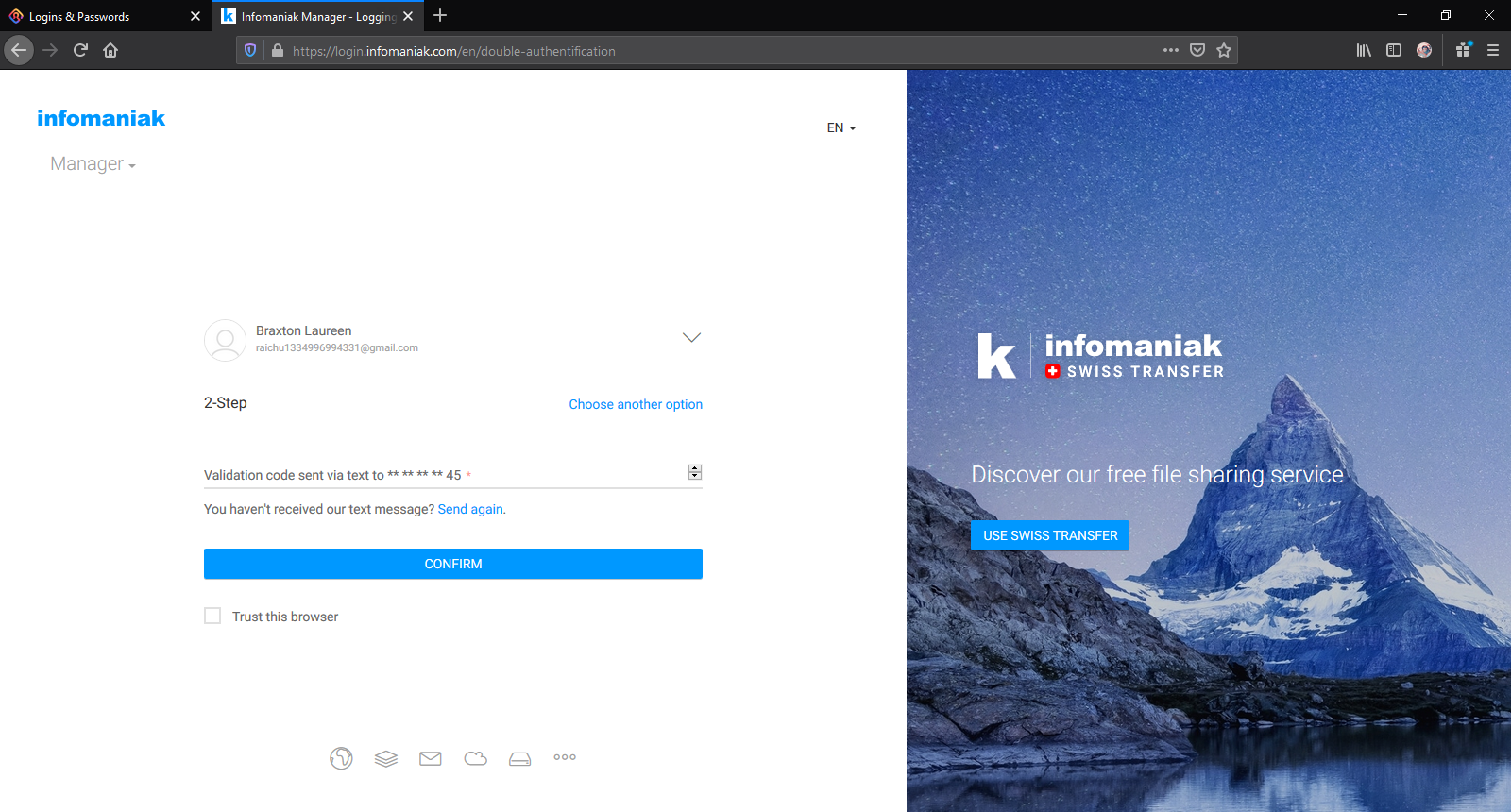Select the Infomaniak Manager tab
The image size is (1511, 812).
tap(317, 16)
